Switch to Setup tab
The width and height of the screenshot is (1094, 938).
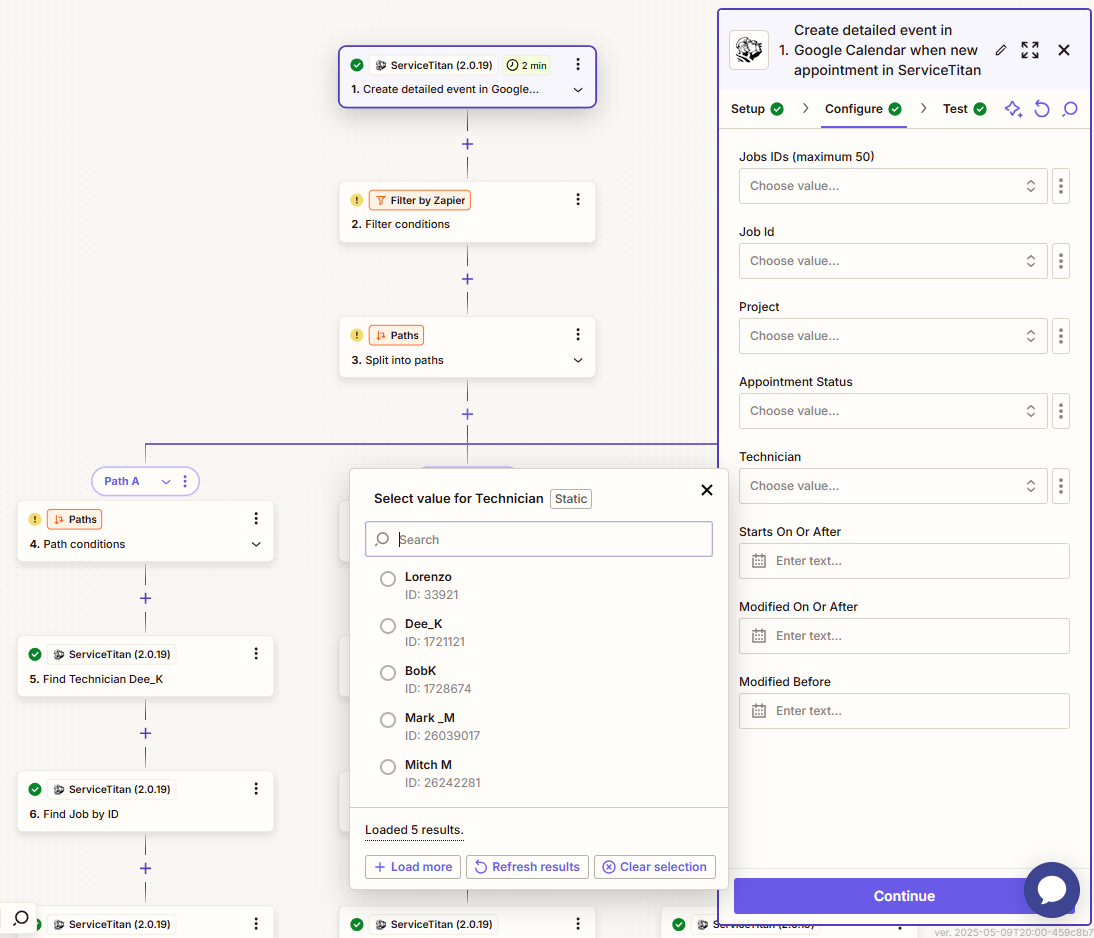click(x=757, y=109)
